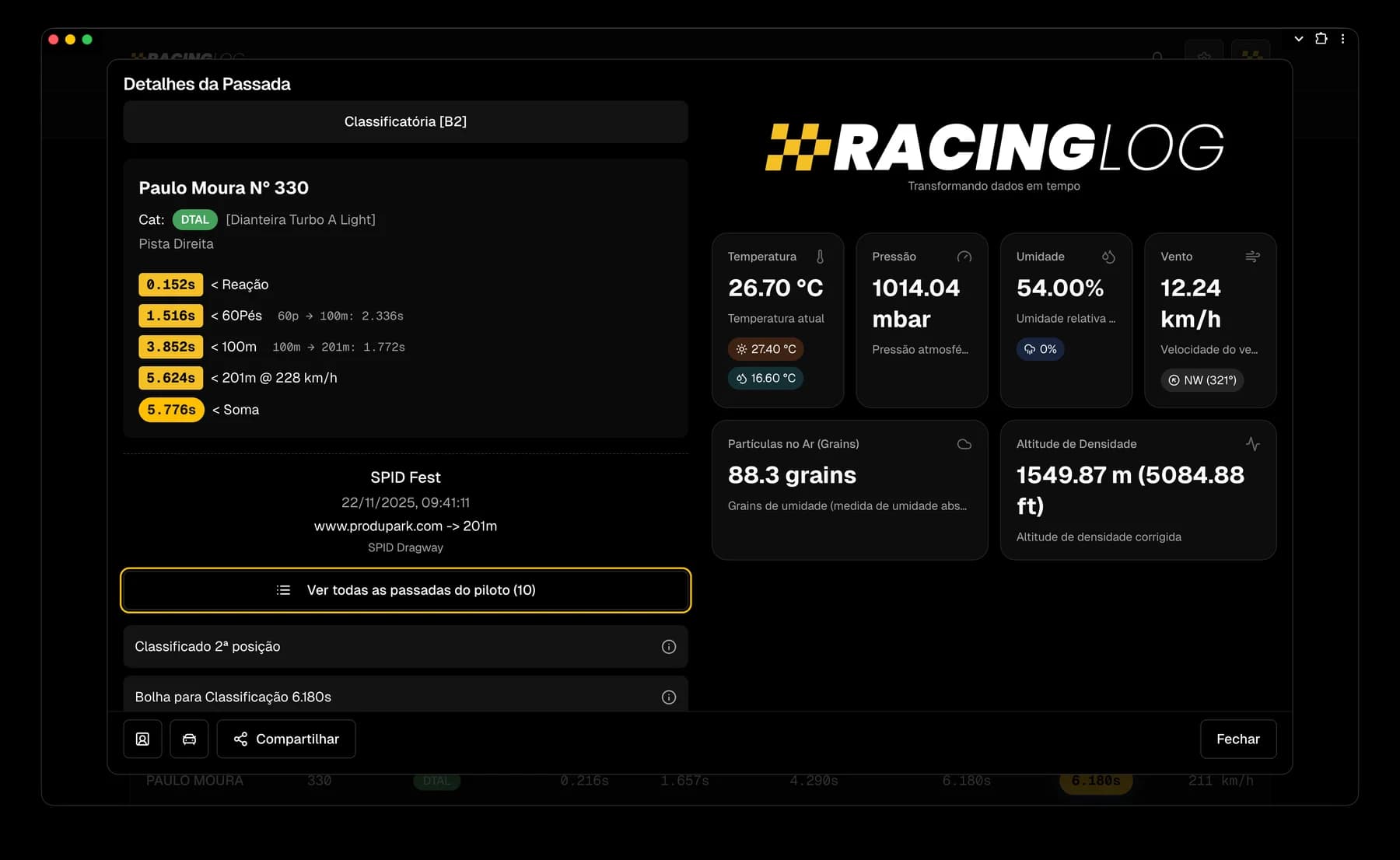This screenshot has width=1400, height=860.
Task: Click the 12.24 km/h wind value
Action: (x=1191, y=304)
